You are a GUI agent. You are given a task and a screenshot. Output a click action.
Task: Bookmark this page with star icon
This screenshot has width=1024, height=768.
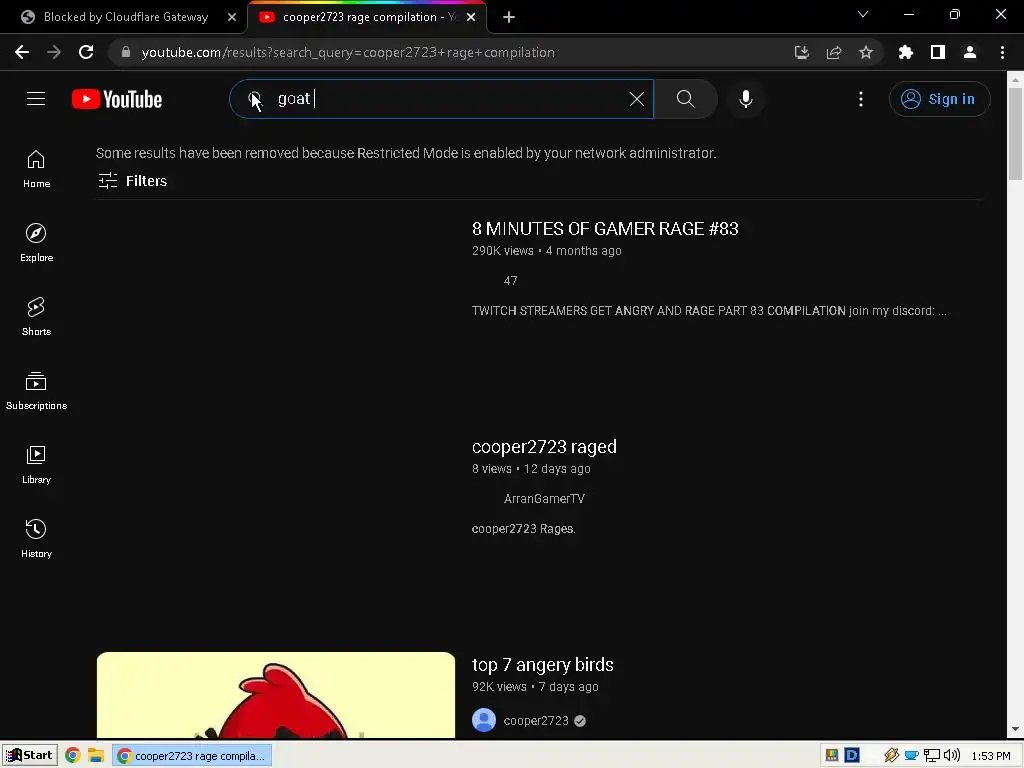click(x=866, y=52)
